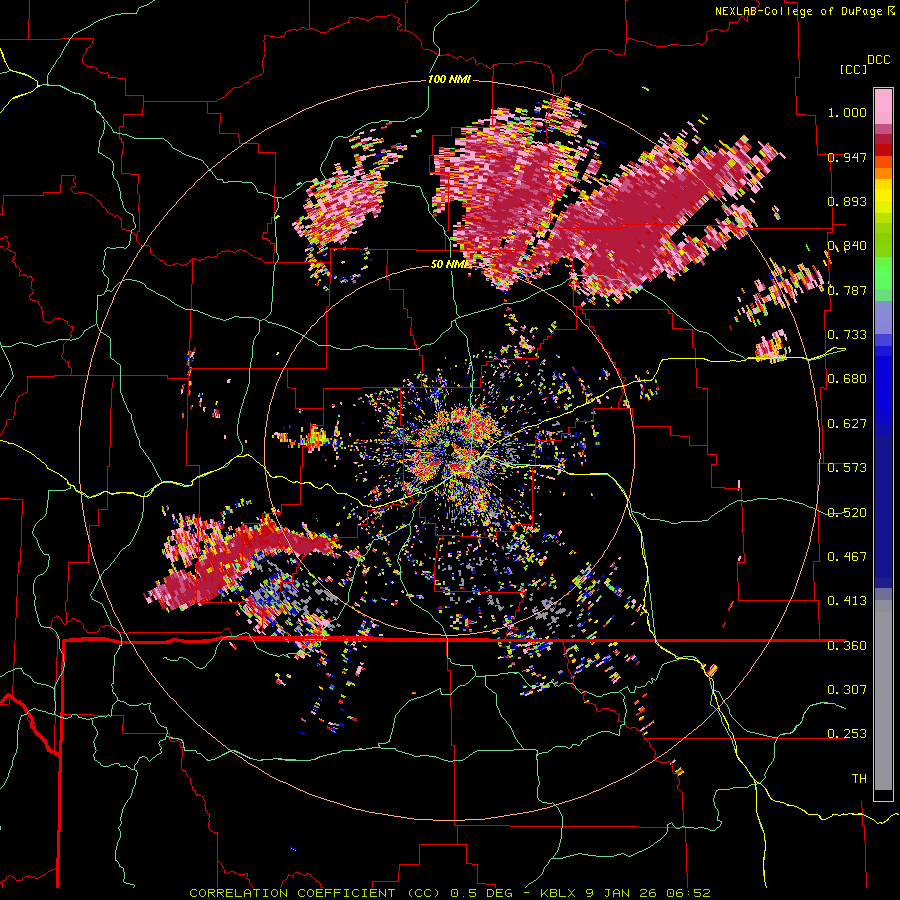The image size is (900, 900).
Task: Click the [CC] units label
Action: tap(854, 69)
